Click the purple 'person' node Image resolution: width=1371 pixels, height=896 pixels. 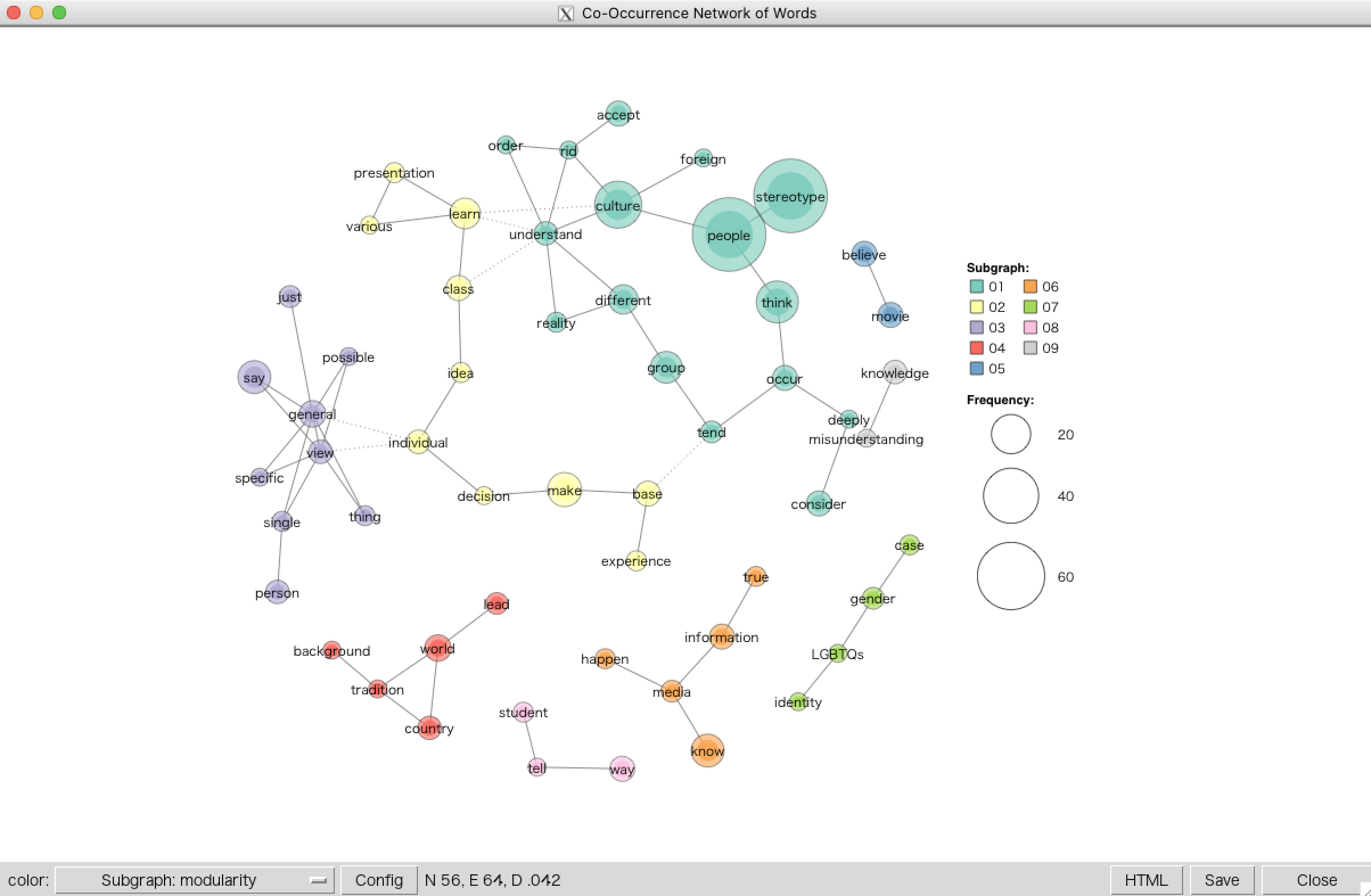[x=277, y=592]
